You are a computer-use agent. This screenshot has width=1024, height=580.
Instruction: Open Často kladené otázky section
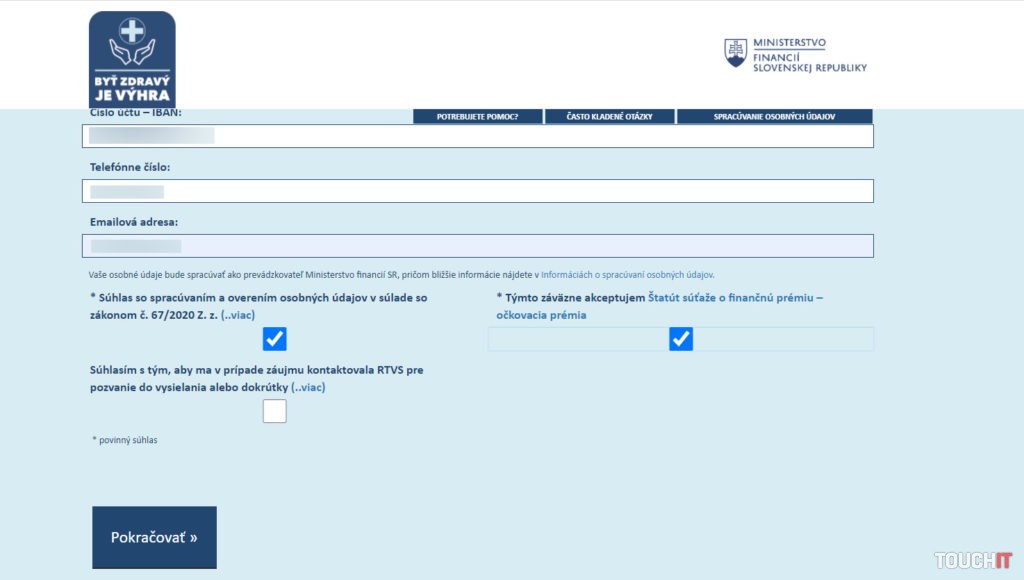(609, 117)
